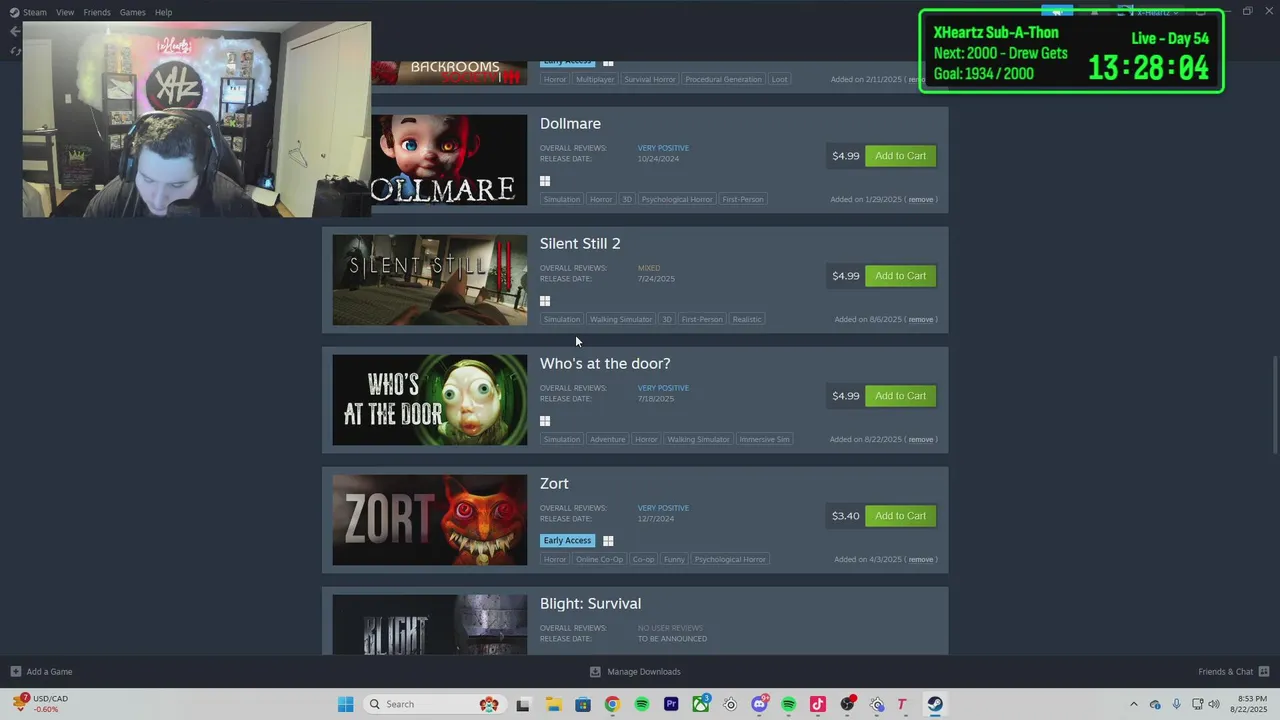Image resolution: width=1280 pixels, height=720 pixels.
Task: Open the Silent Still 2 title link
Action: [x=580, y=244]
